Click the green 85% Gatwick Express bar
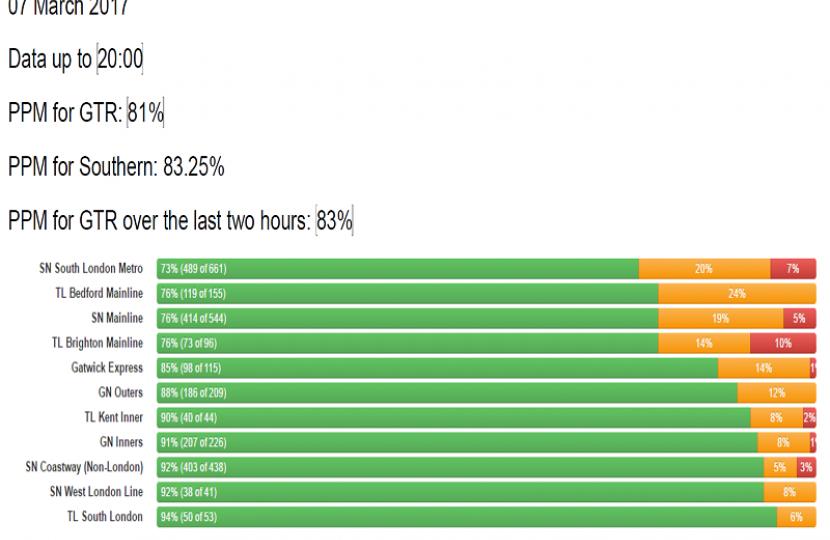Image resolution: width=830 pixels, height=540 pixels. click(x=437, y=368)
